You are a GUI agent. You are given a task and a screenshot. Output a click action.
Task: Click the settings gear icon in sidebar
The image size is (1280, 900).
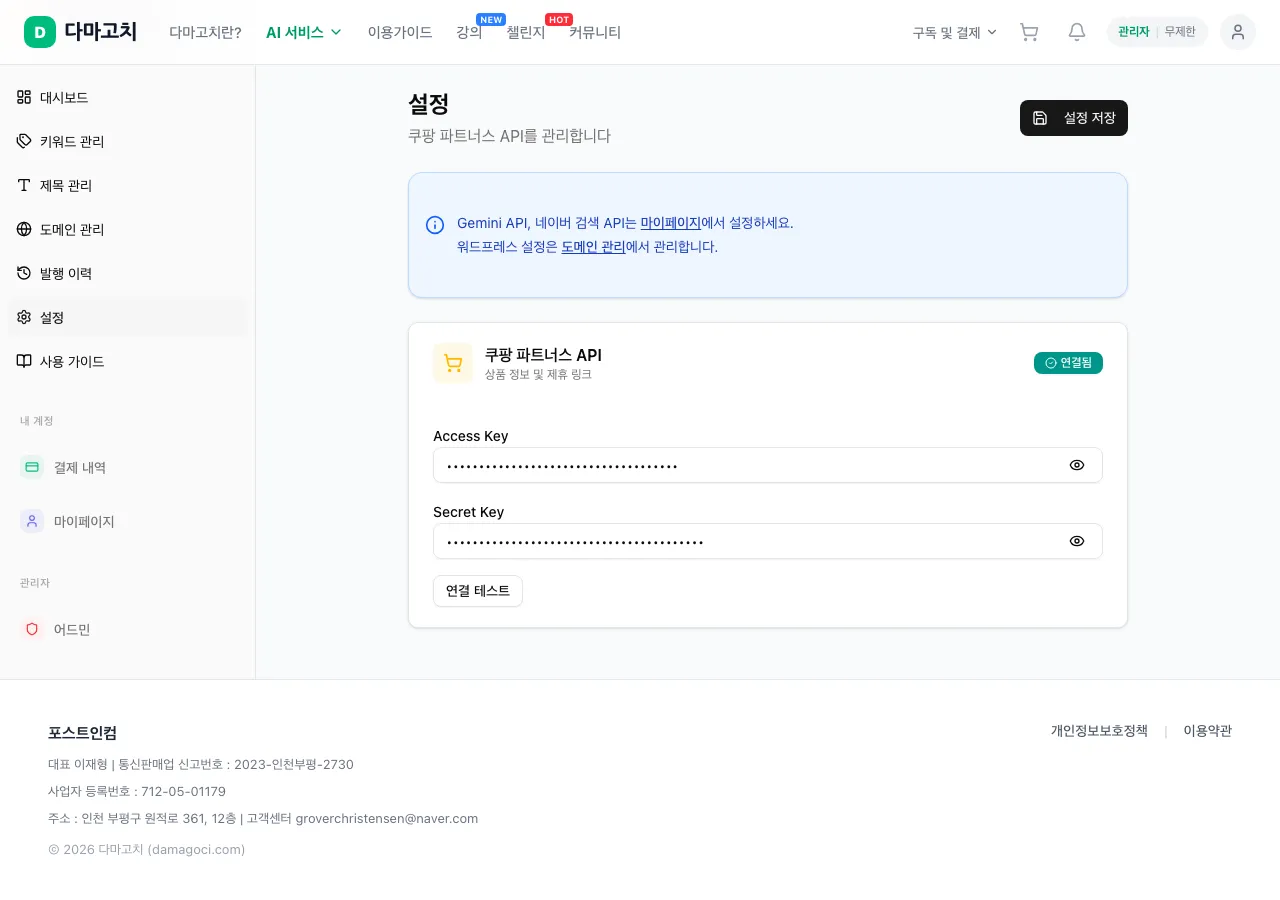coord(24,317)
